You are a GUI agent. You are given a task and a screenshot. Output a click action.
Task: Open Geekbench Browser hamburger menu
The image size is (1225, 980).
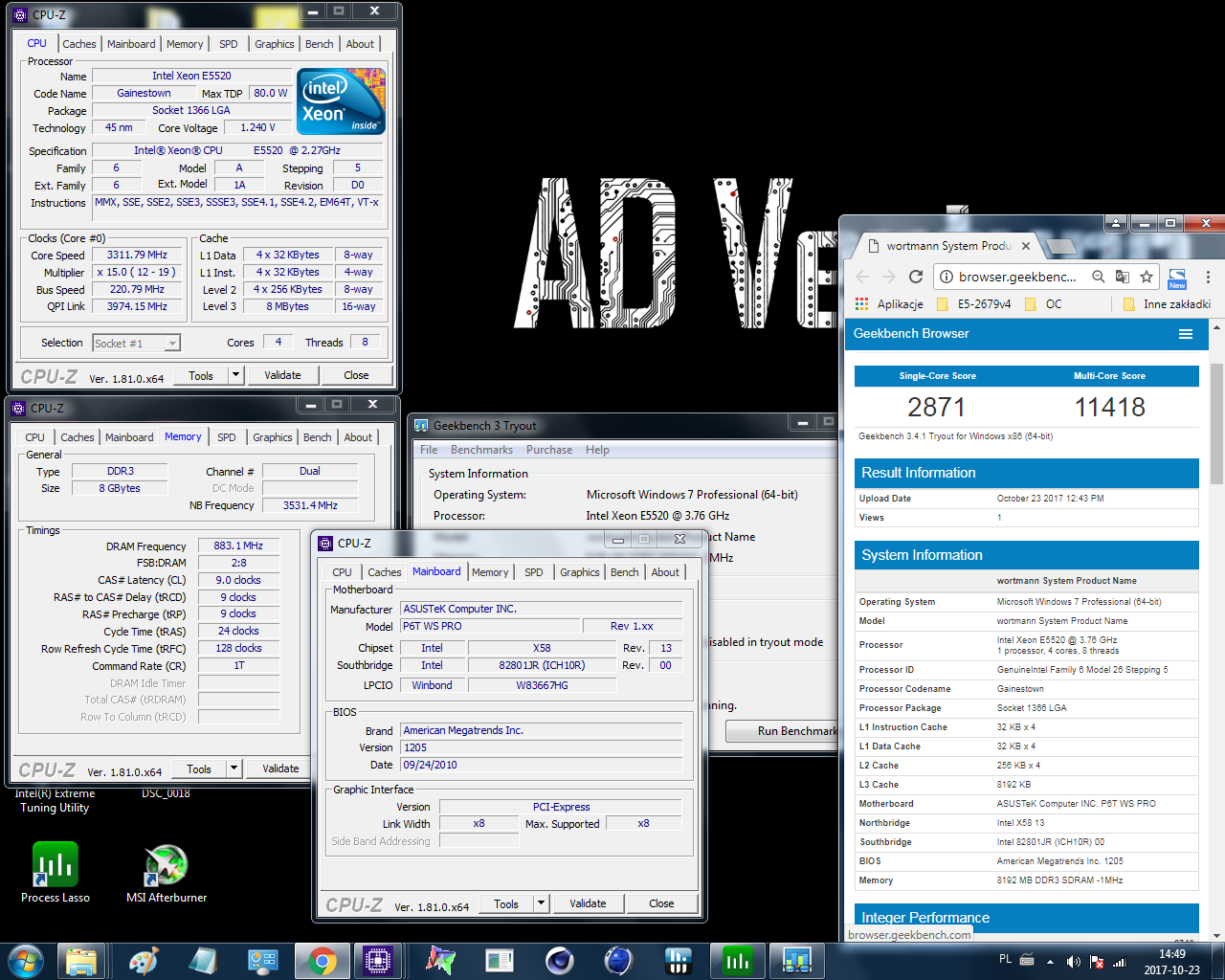tap(1186, 334)
